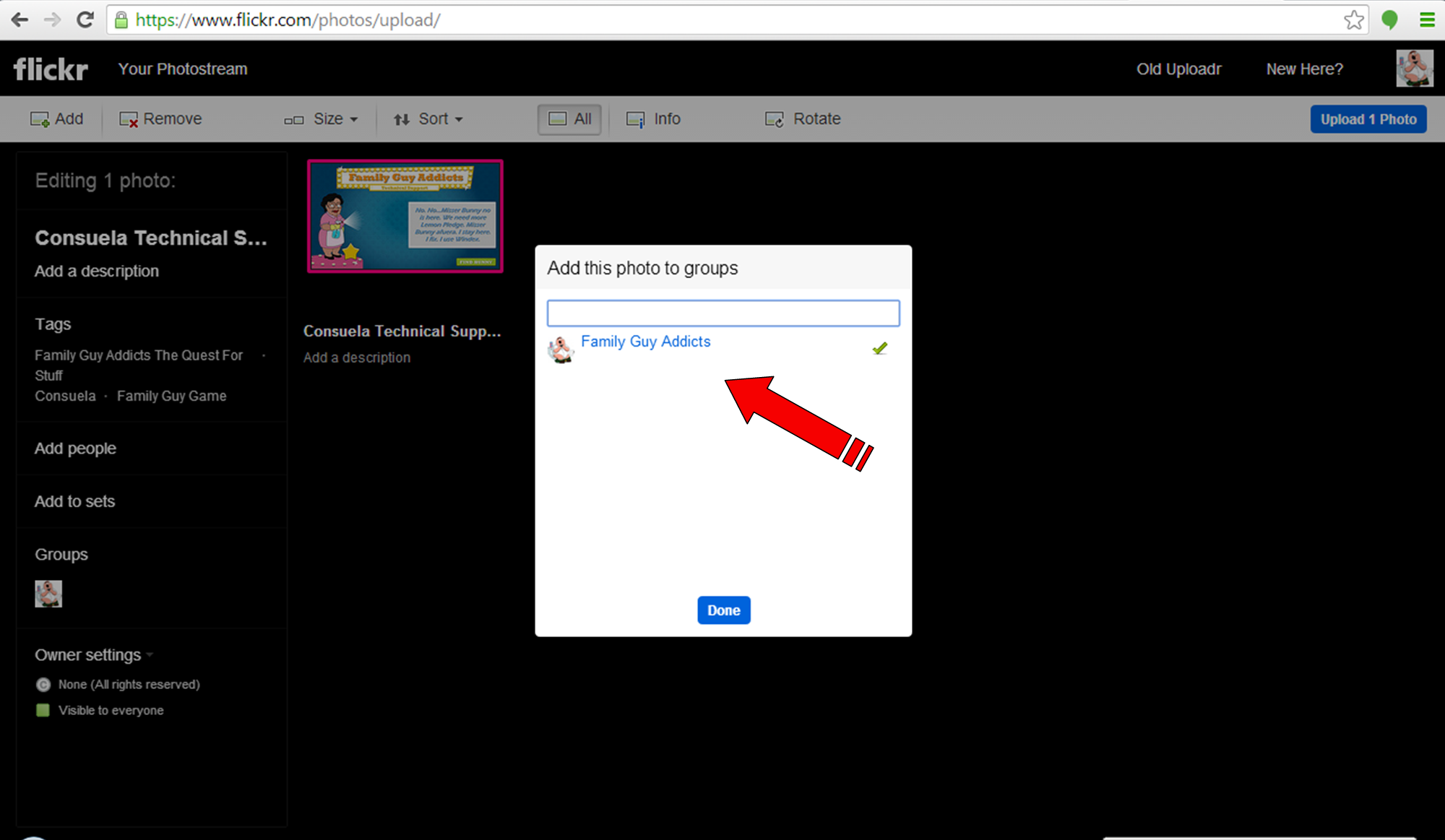Click the Done button in dialog
Image resolution: width=1445 pixels, height=840 pixels.
[723, 610]
